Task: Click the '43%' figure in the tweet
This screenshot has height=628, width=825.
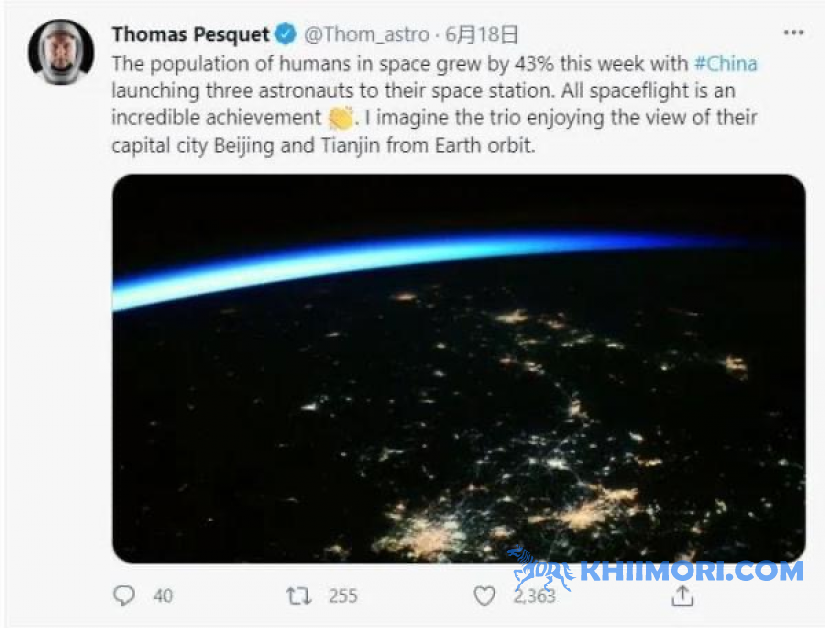Action: (x=534, y=64)
